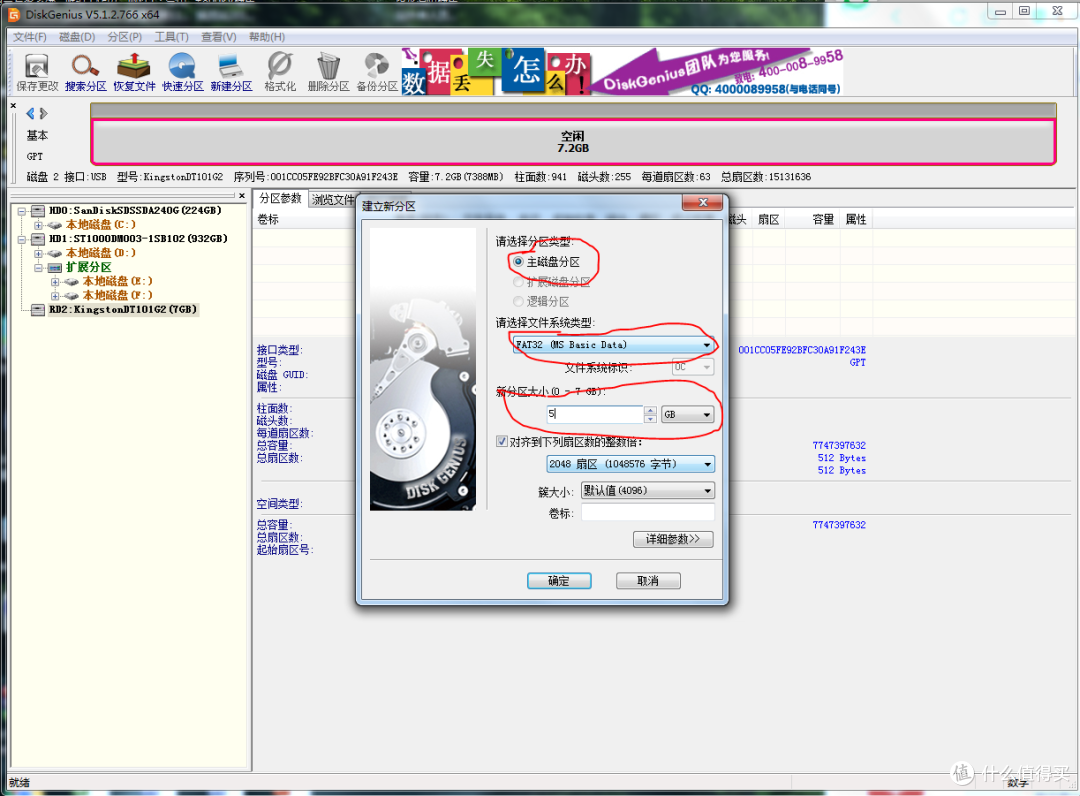This screenshot has height=796, width=1080.
Task: Click the partition size input field
Action: 594,415
